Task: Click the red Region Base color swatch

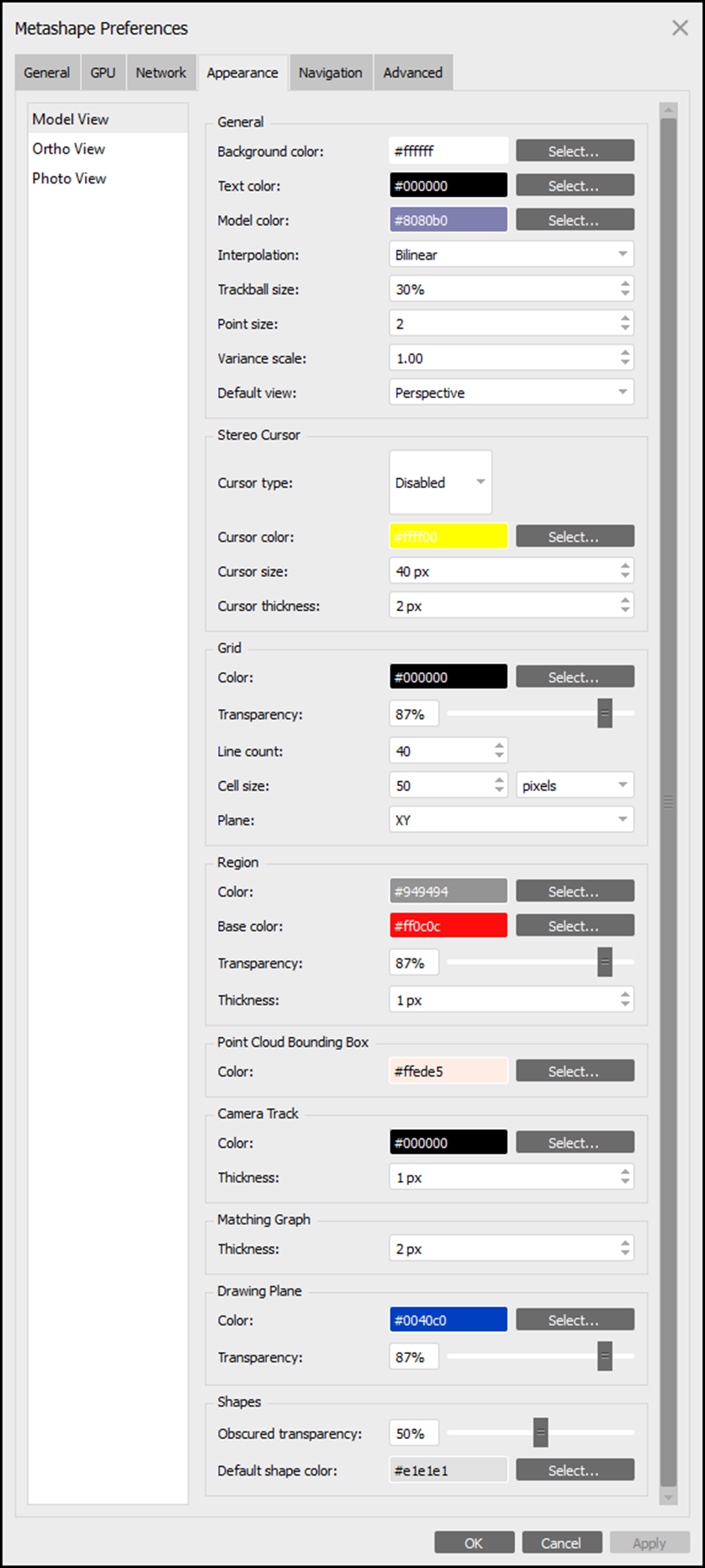Action: click(x=449, y=926)
